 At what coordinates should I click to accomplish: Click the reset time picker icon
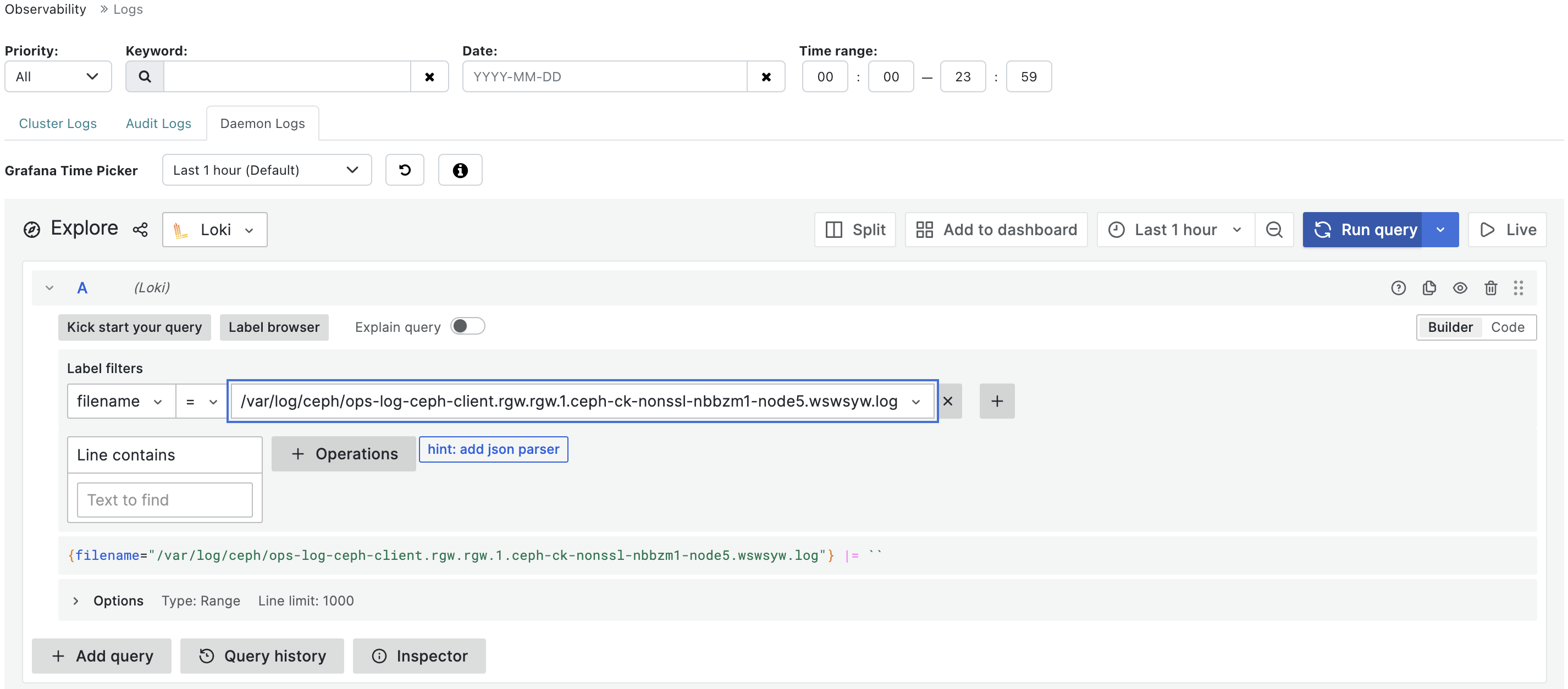405,169
